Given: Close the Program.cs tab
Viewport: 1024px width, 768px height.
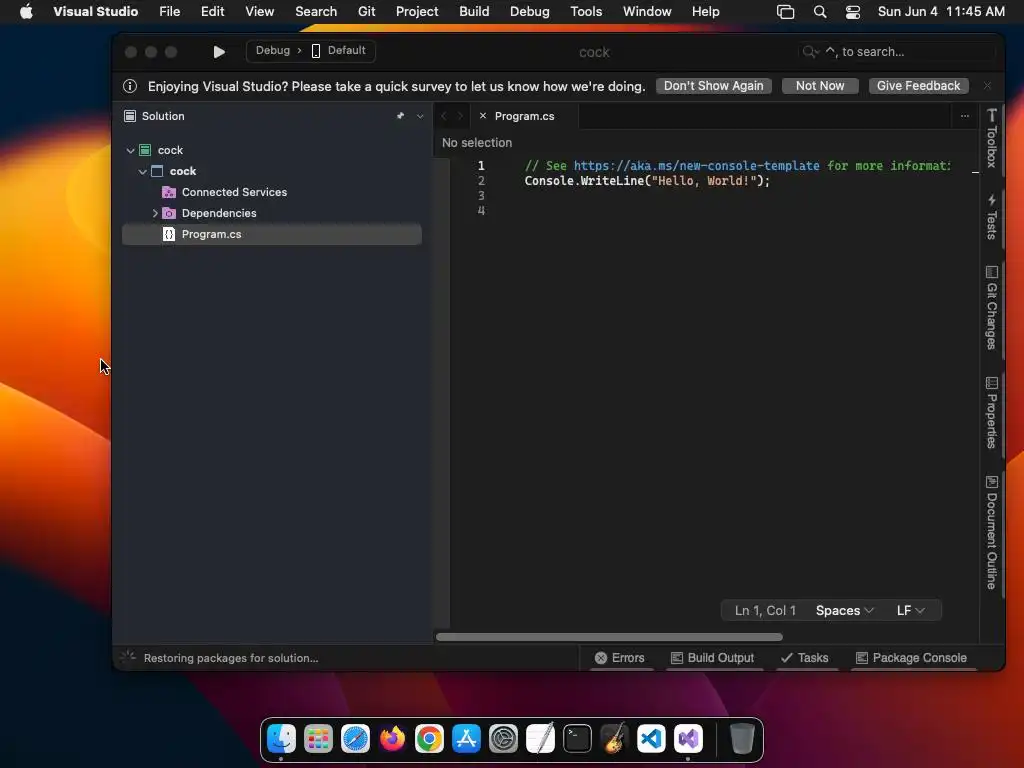Looking at the screenshot, I should pyautogui.click(x=483, y=116).
